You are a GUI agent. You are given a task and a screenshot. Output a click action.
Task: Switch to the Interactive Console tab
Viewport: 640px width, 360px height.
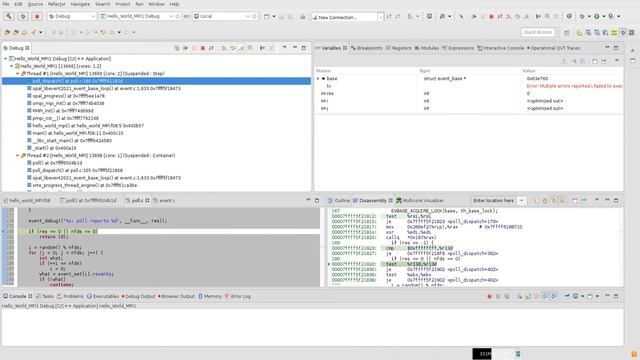[x=500, y=48]
